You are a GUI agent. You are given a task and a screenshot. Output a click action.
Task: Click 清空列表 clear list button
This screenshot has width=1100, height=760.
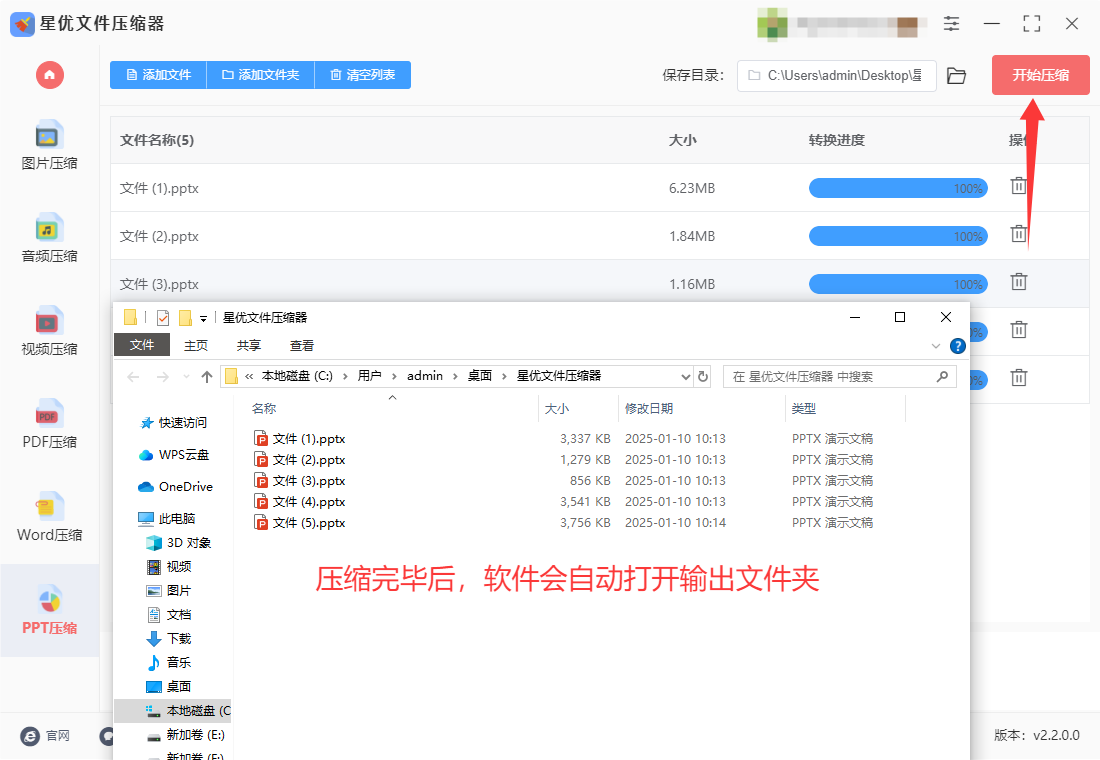click(x=363, y=75)
